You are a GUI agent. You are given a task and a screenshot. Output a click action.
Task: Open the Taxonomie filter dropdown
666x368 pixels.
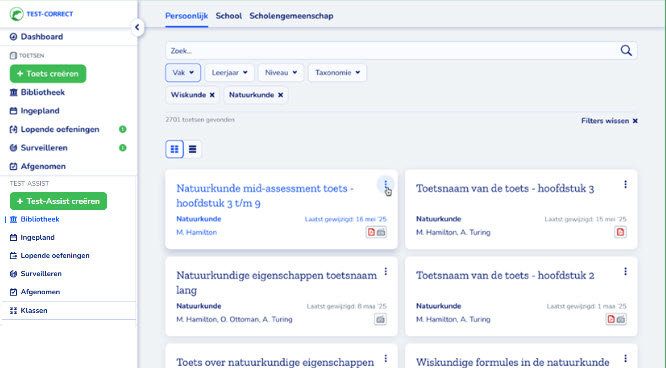coord(337,73)
